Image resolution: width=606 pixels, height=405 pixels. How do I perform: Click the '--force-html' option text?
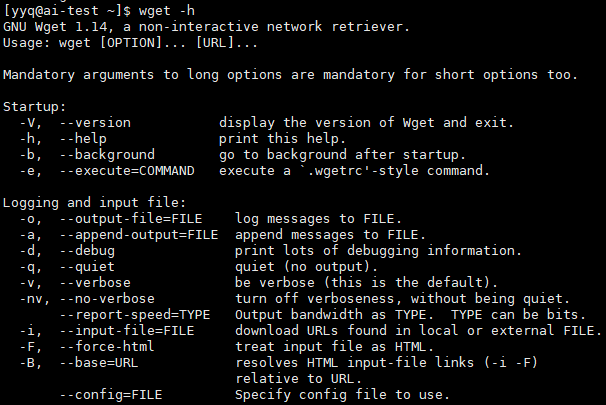(107, 347)
